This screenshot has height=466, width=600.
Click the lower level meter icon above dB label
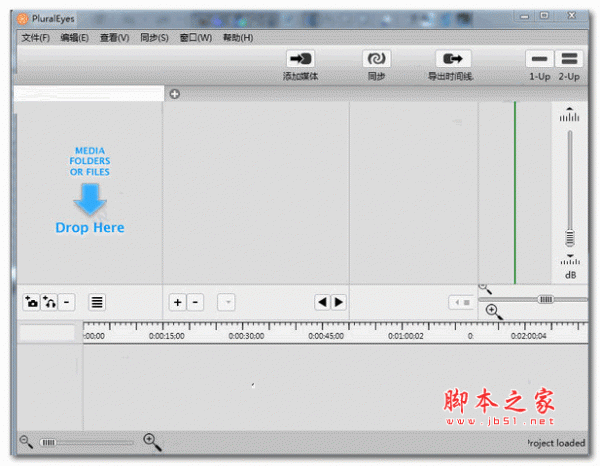pos(570,260)
